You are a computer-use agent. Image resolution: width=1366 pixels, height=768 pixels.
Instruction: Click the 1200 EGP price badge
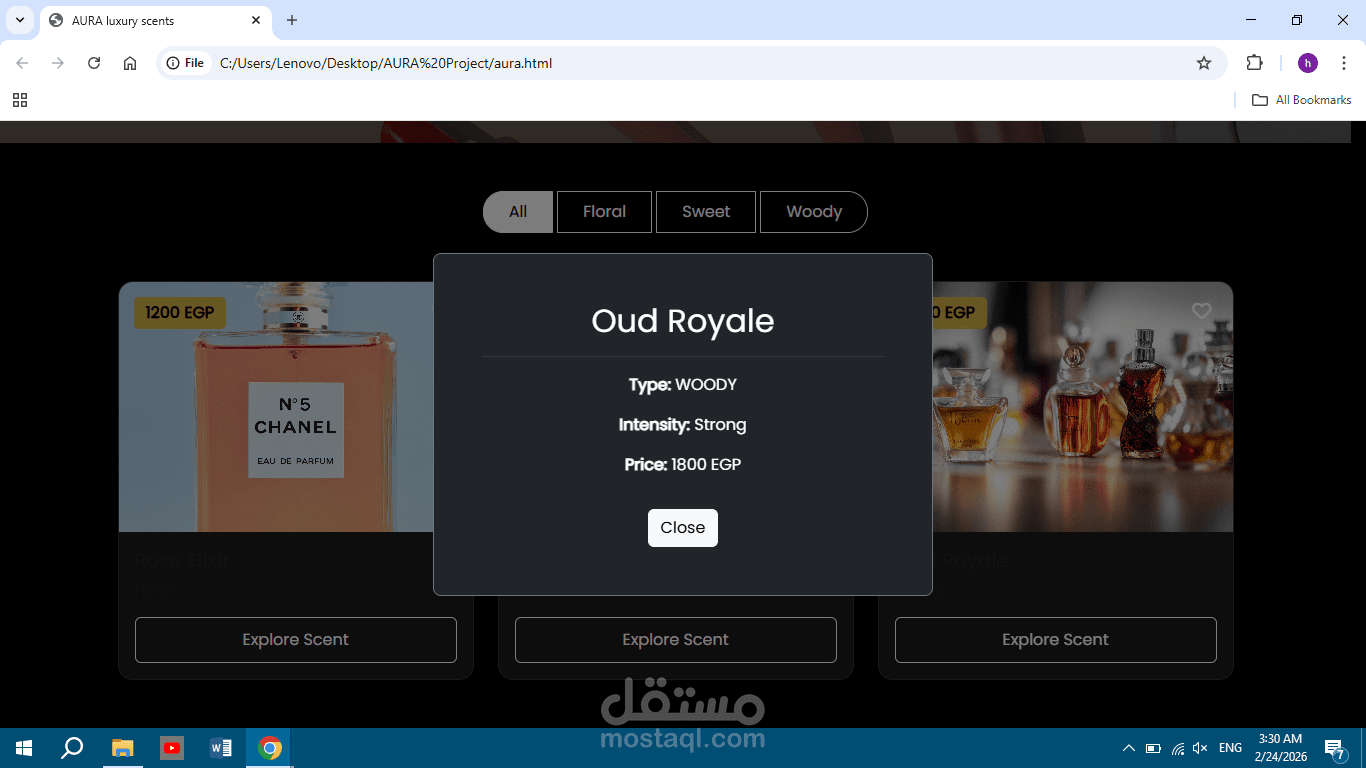pos(180,313)
